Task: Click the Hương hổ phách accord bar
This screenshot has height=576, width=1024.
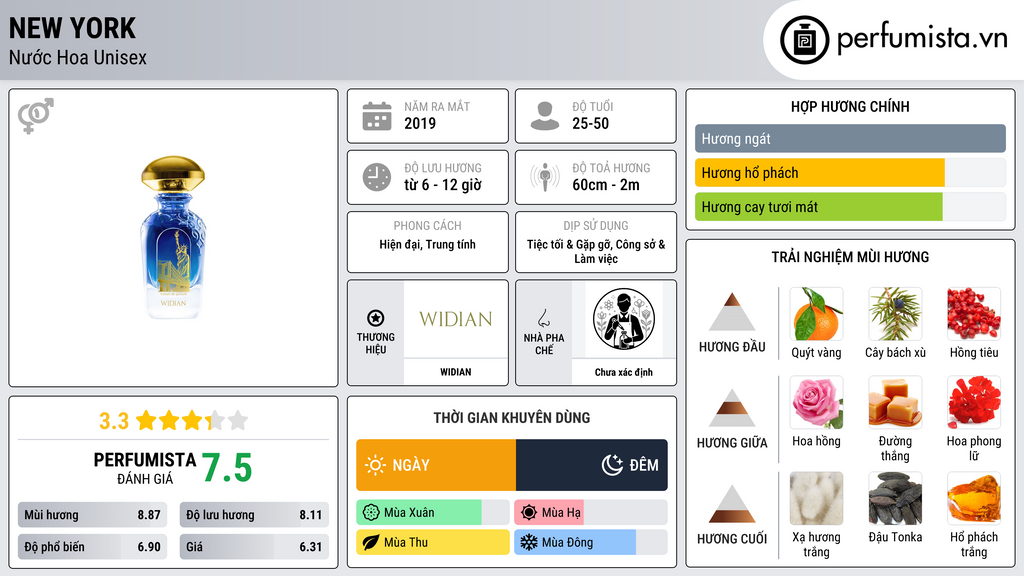Action: (x=850, y=172)
